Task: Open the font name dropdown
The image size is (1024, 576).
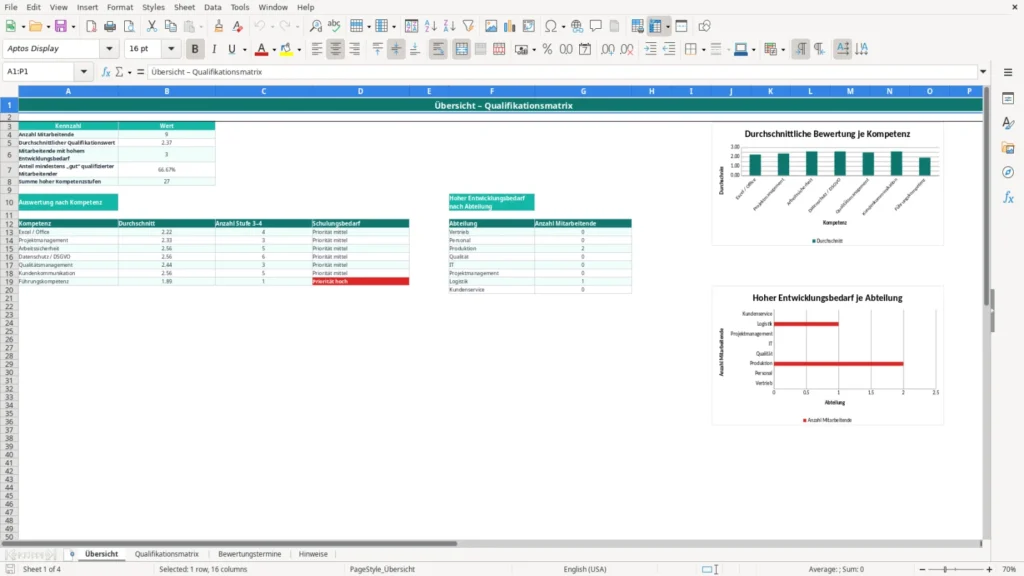Action: 109,48
